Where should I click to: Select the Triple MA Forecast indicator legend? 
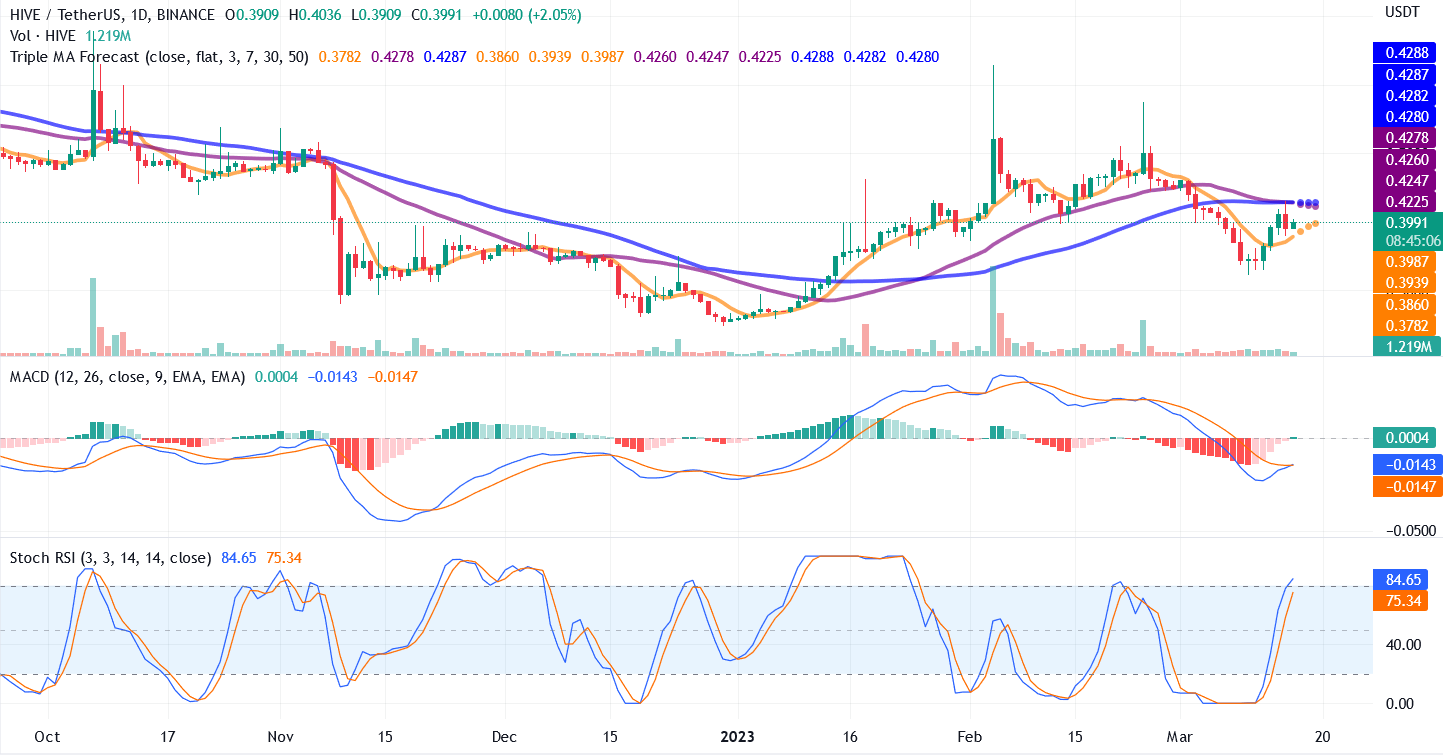[161, 57]
